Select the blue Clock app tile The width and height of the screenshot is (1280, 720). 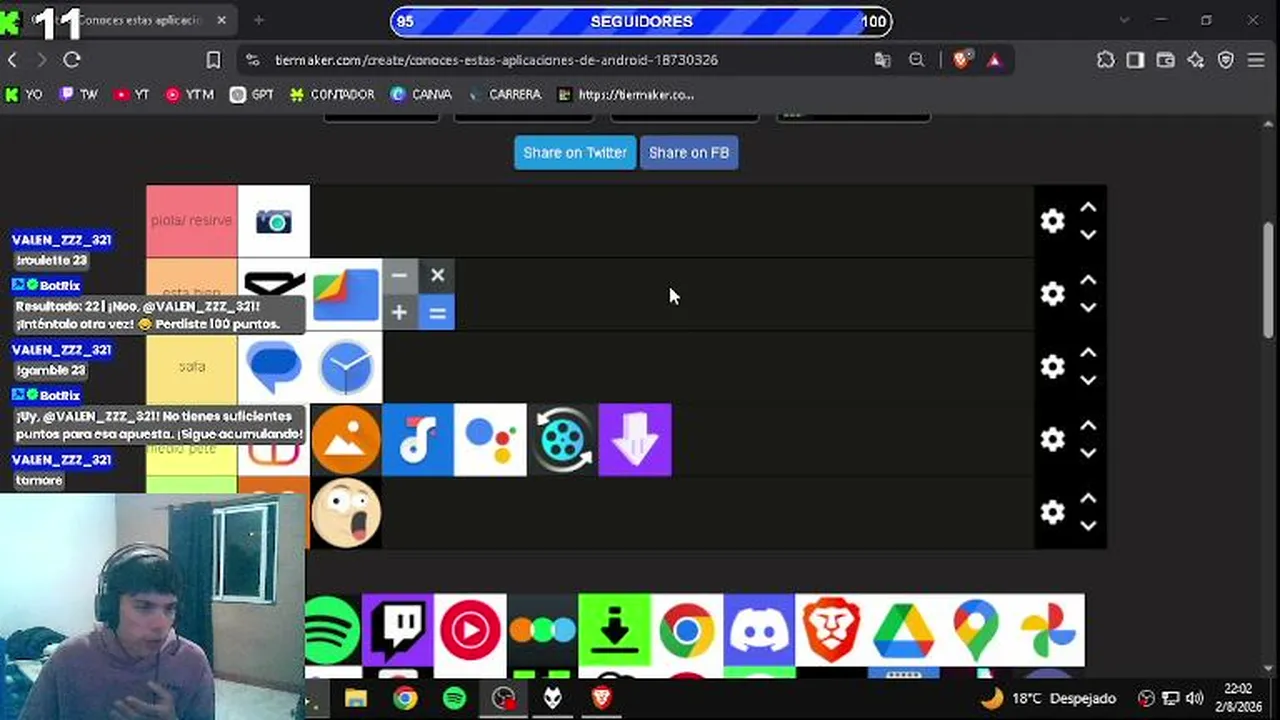click(x=346, y=367)
